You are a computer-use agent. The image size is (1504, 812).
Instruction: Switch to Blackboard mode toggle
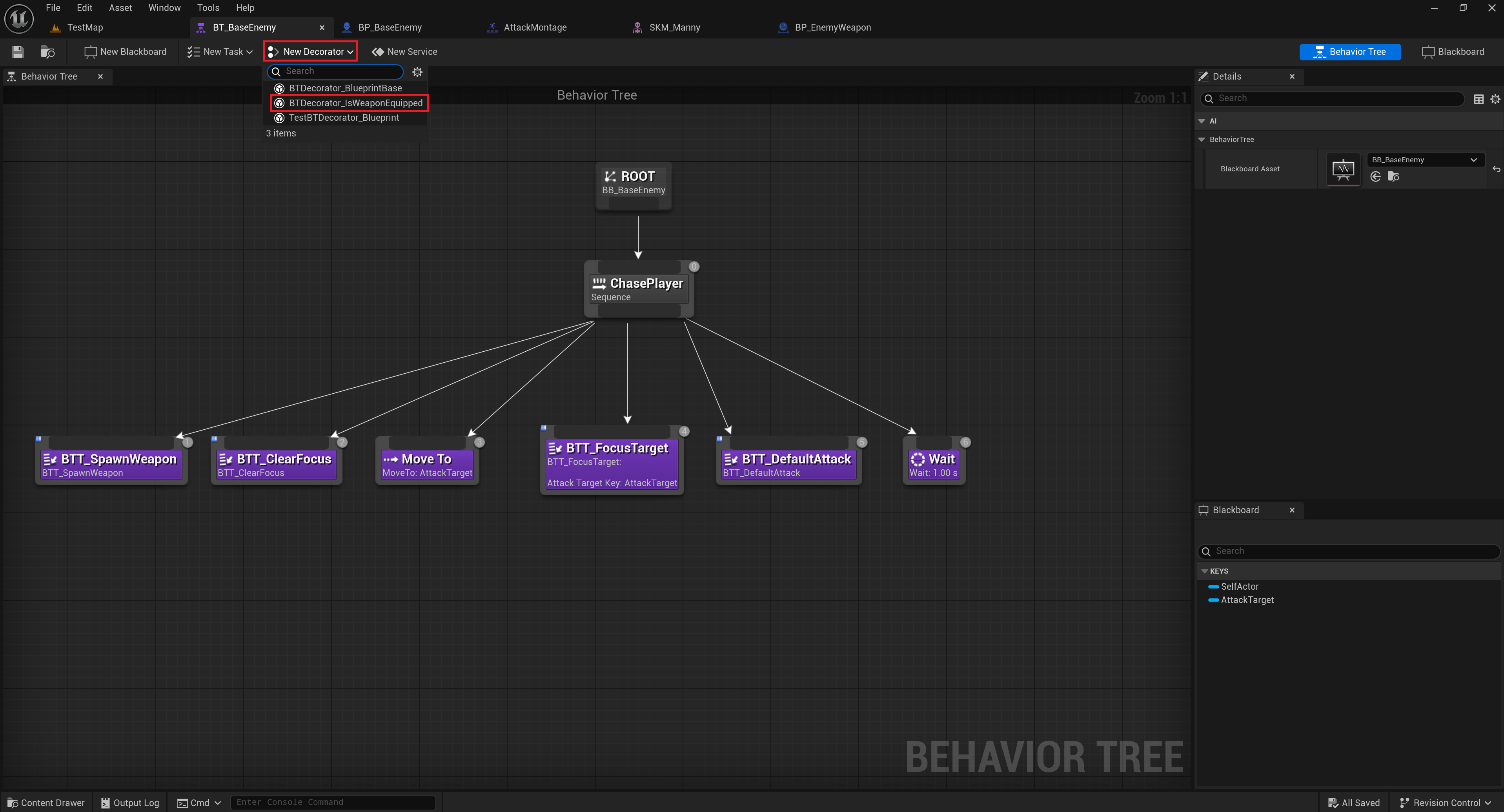[x=1453, y=52]
